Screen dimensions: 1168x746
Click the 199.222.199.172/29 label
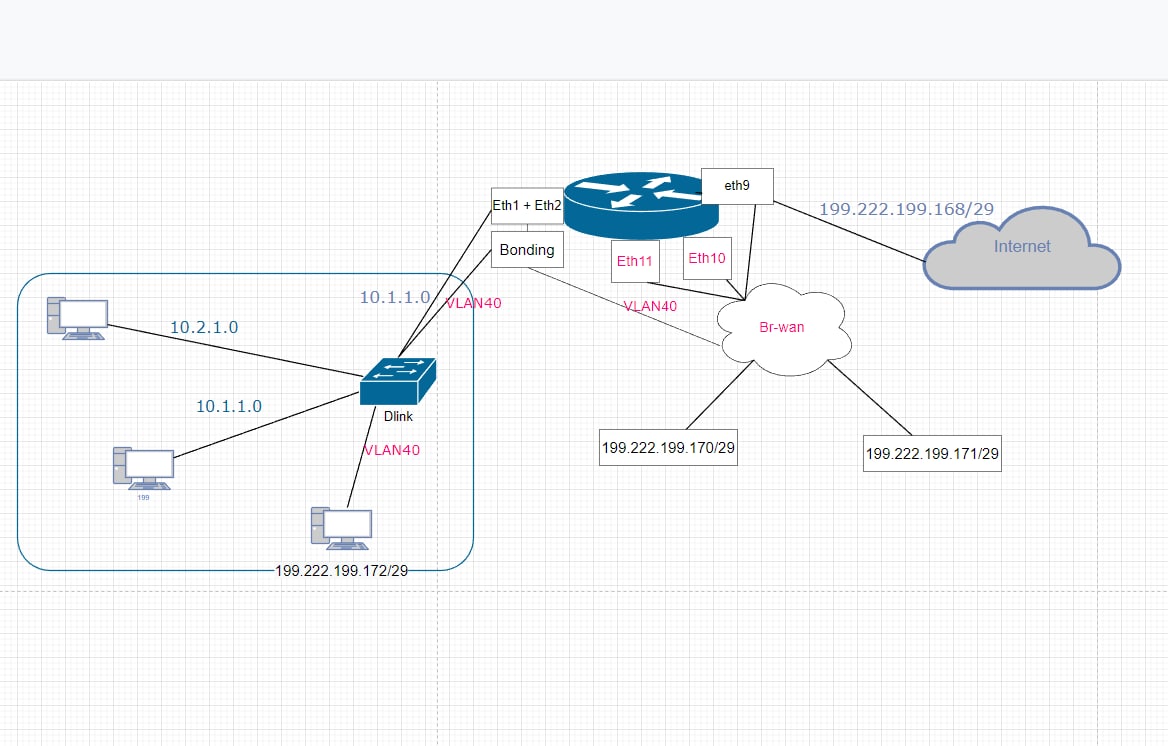click(342, 571)
